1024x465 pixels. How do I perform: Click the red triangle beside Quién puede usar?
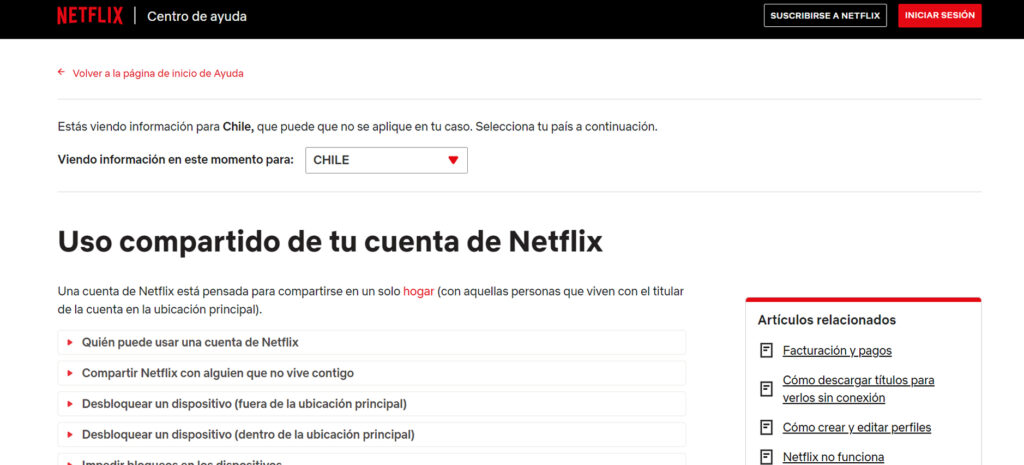pyautogui.click(x=70, y=343)
